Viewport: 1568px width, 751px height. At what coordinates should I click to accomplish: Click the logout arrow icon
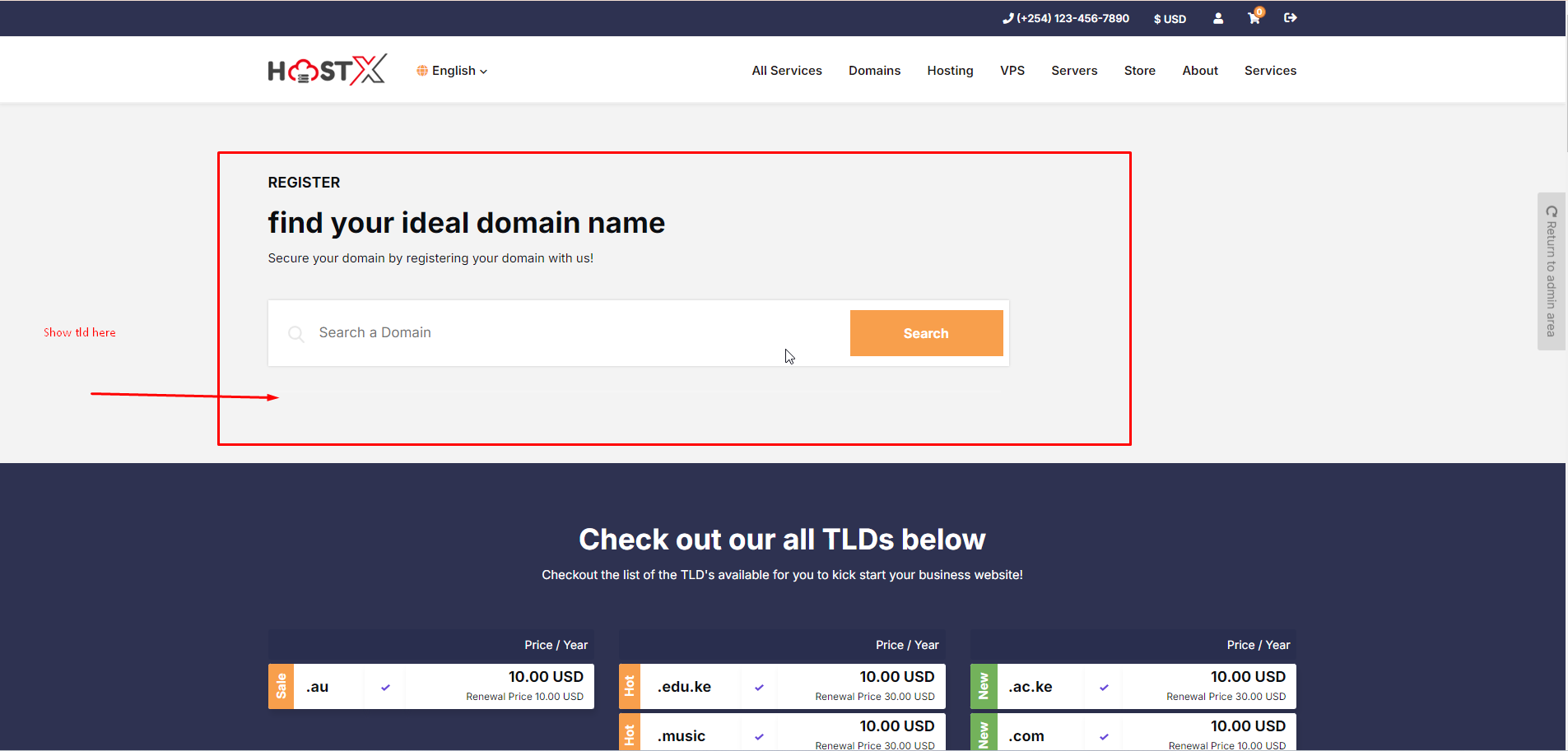(x=1290, y=18)
